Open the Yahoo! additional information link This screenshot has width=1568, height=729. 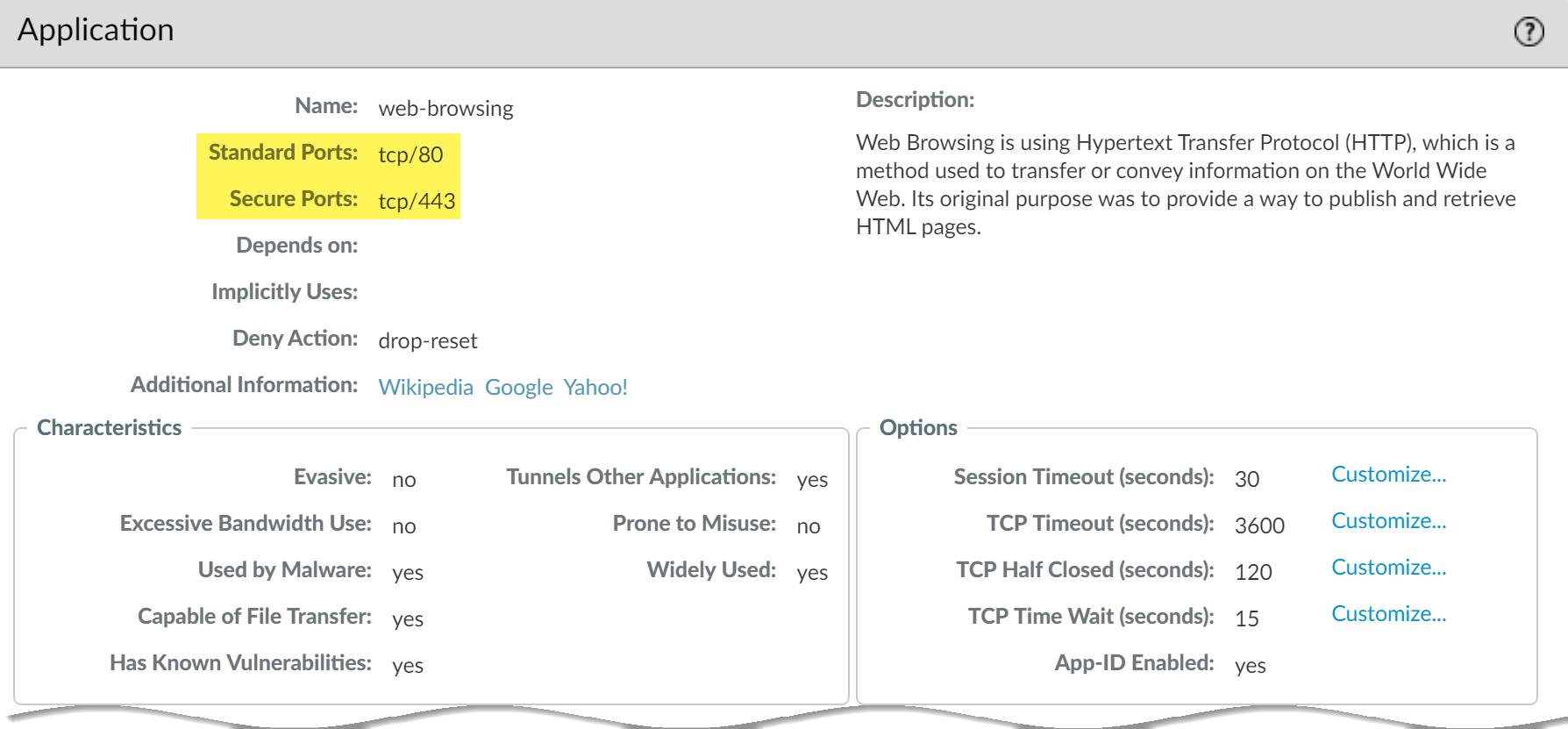pos(595,387)
